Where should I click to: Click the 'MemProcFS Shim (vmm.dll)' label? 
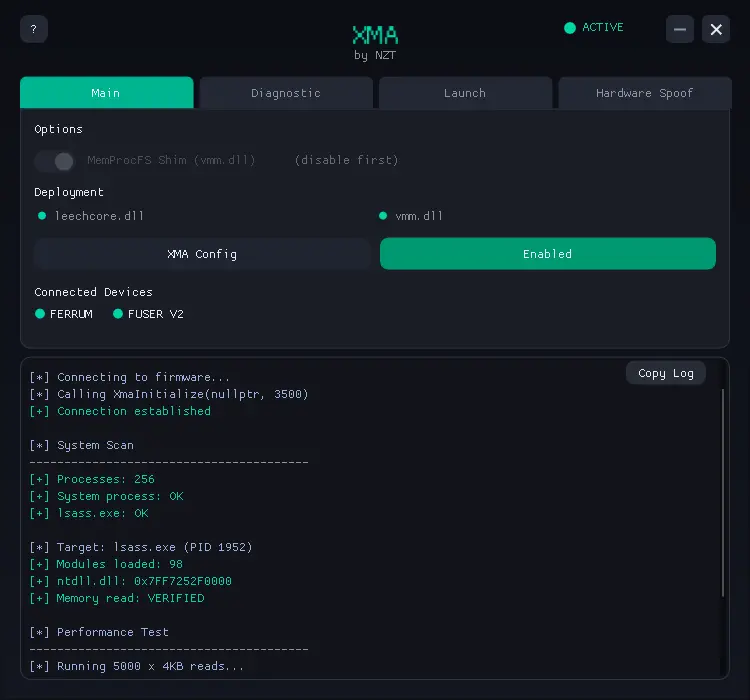171,160
